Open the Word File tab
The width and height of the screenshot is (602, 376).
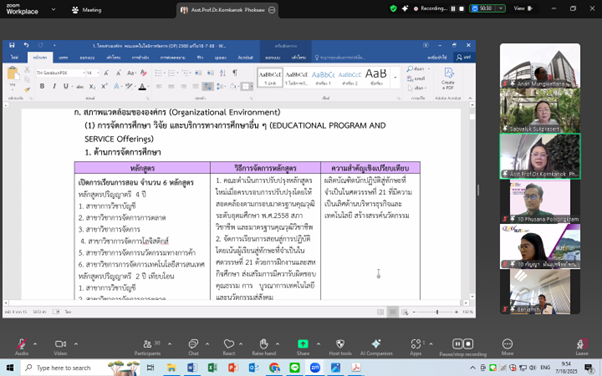coord(14,57)
